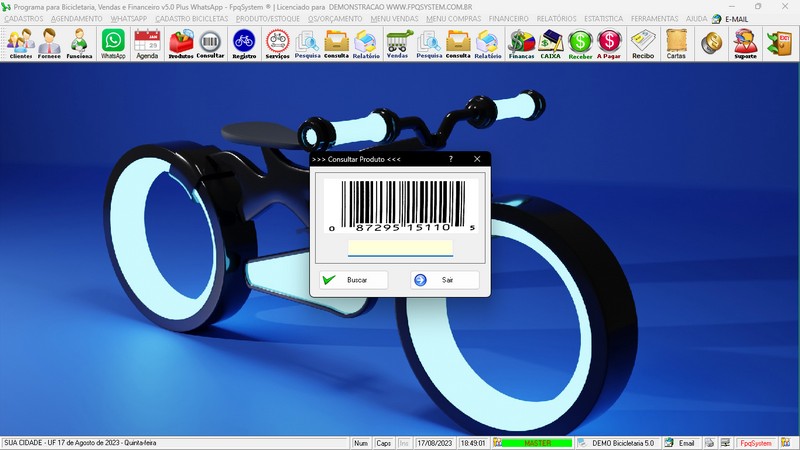Image resolution: width=800 pixels, height=450 pixels.
Task: Open the Vendas shopping cart icon
Action: (x=398, y=44)
